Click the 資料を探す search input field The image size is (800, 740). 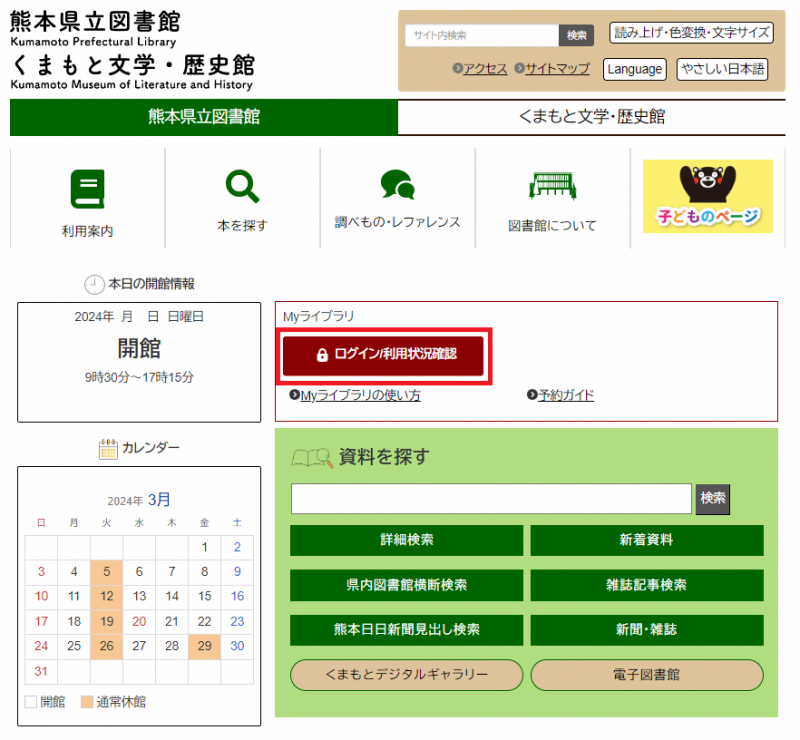click(491, 499)
